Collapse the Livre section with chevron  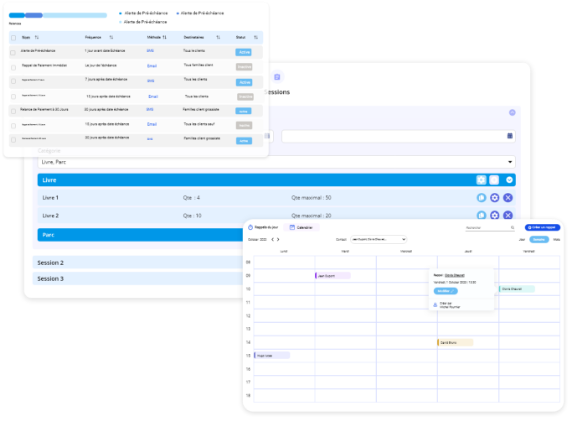pyautogui.click(x=509, y=180)
